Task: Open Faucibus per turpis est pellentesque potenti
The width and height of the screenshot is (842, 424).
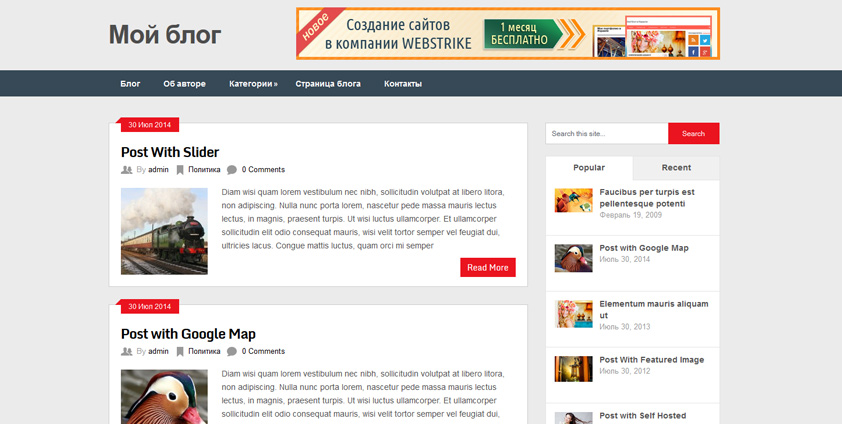Action: (x=647, y=198)
